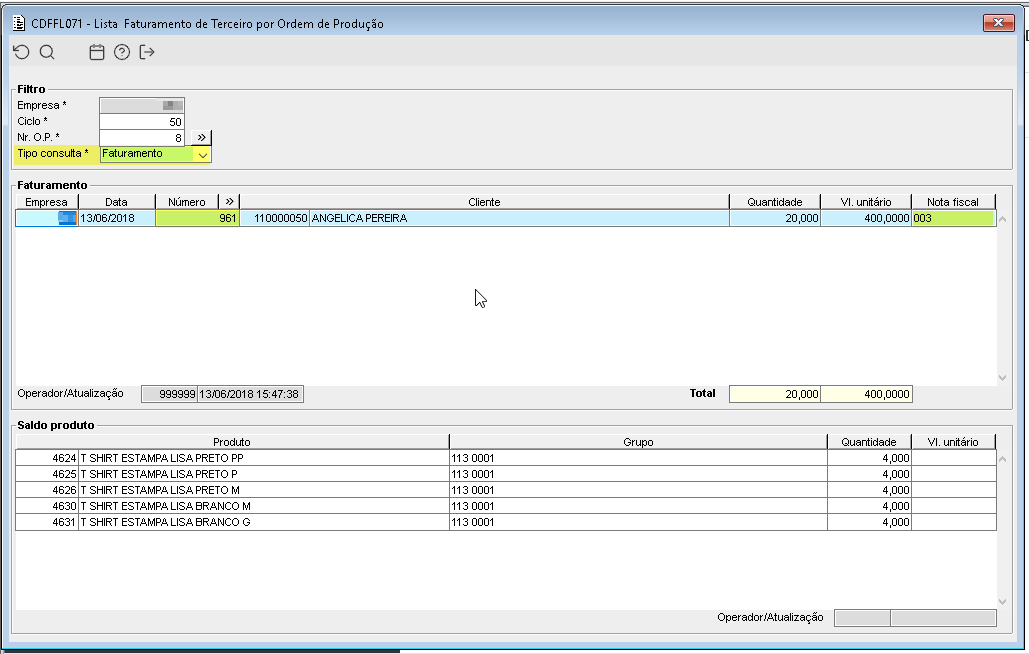The image size is (1029, 654).
Task: Click Faturamento quantity cell 20,000
Action: (775, 218)
